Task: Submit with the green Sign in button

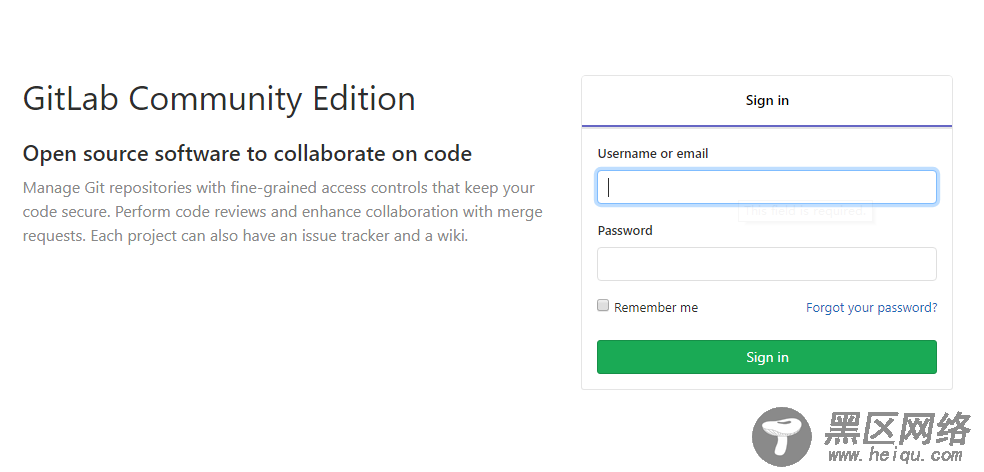Action: (767, 357)
